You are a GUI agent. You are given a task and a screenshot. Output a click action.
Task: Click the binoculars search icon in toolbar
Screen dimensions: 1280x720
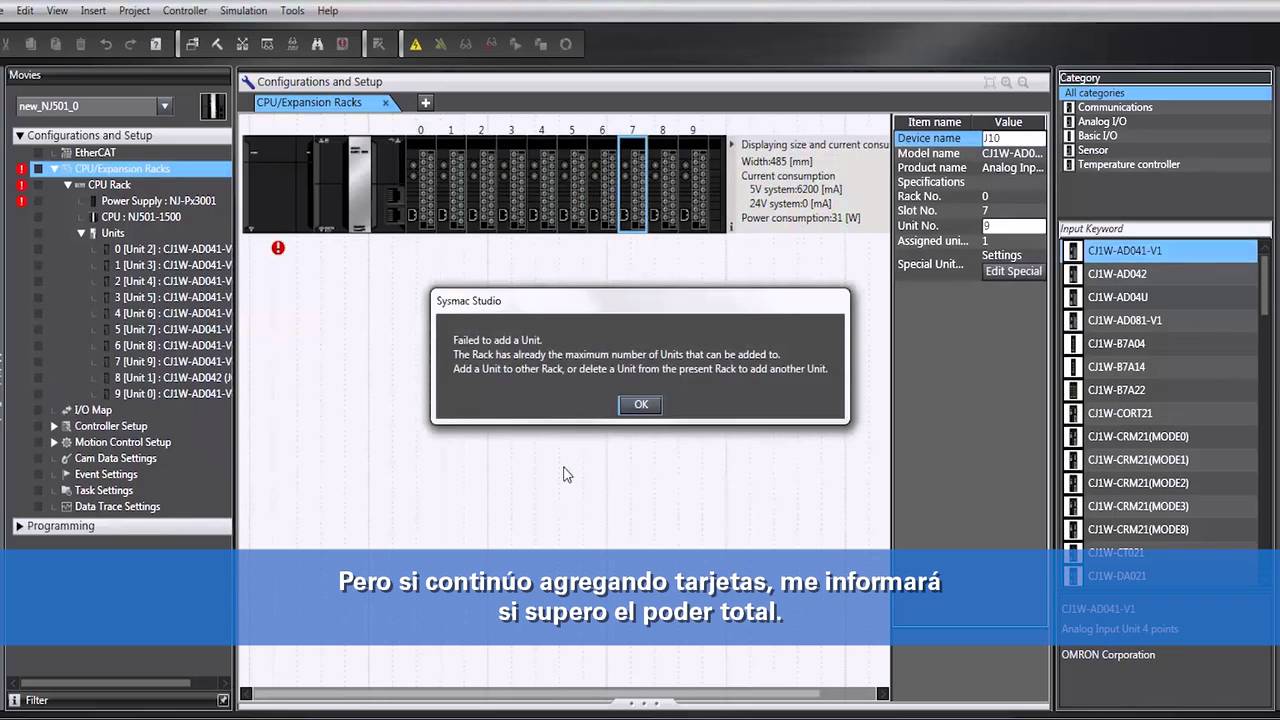pos(317,44)
